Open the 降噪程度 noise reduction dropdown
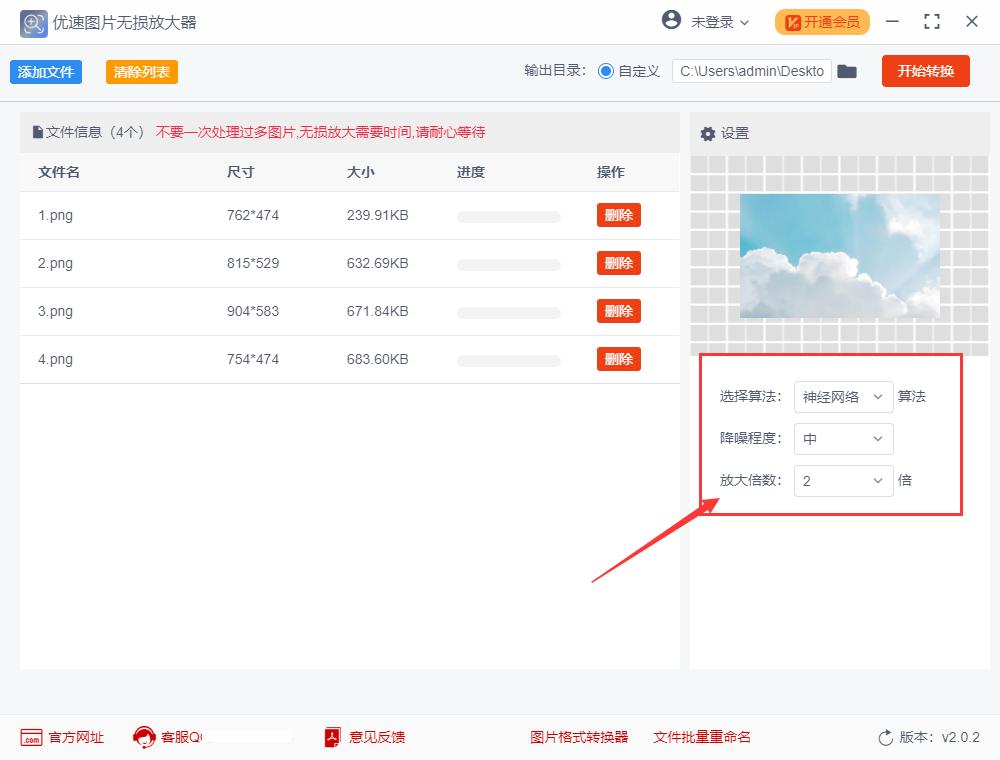 pyautogui.click(x=843, y=438)
